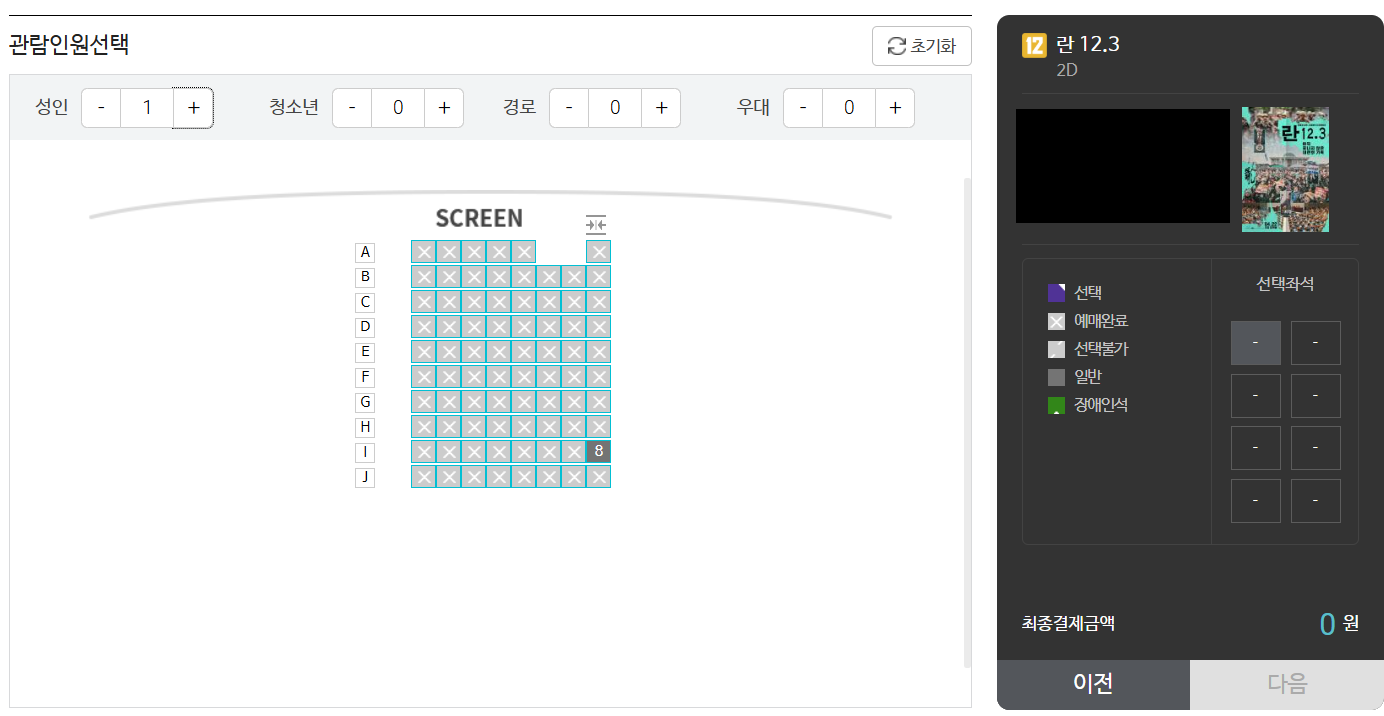The height and width of the screenshot is (716, 1384).
Task: Decrease 청소년 youth count with minus
Action: coord(352,108)
